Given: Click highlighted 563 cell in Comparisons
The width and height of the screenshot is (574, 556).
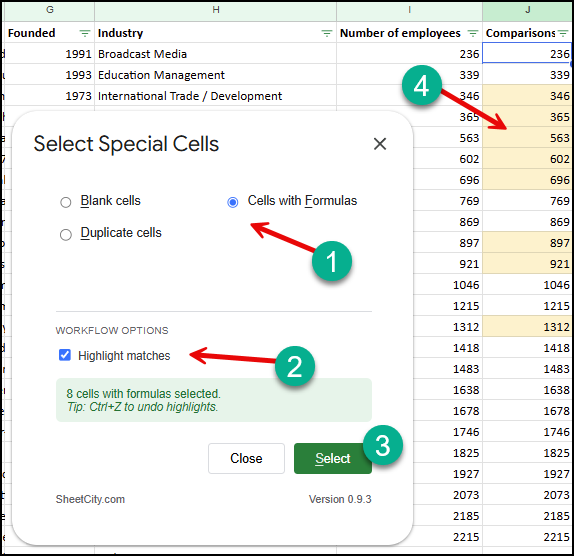Looking at the screenshot, I should point(527,138).
